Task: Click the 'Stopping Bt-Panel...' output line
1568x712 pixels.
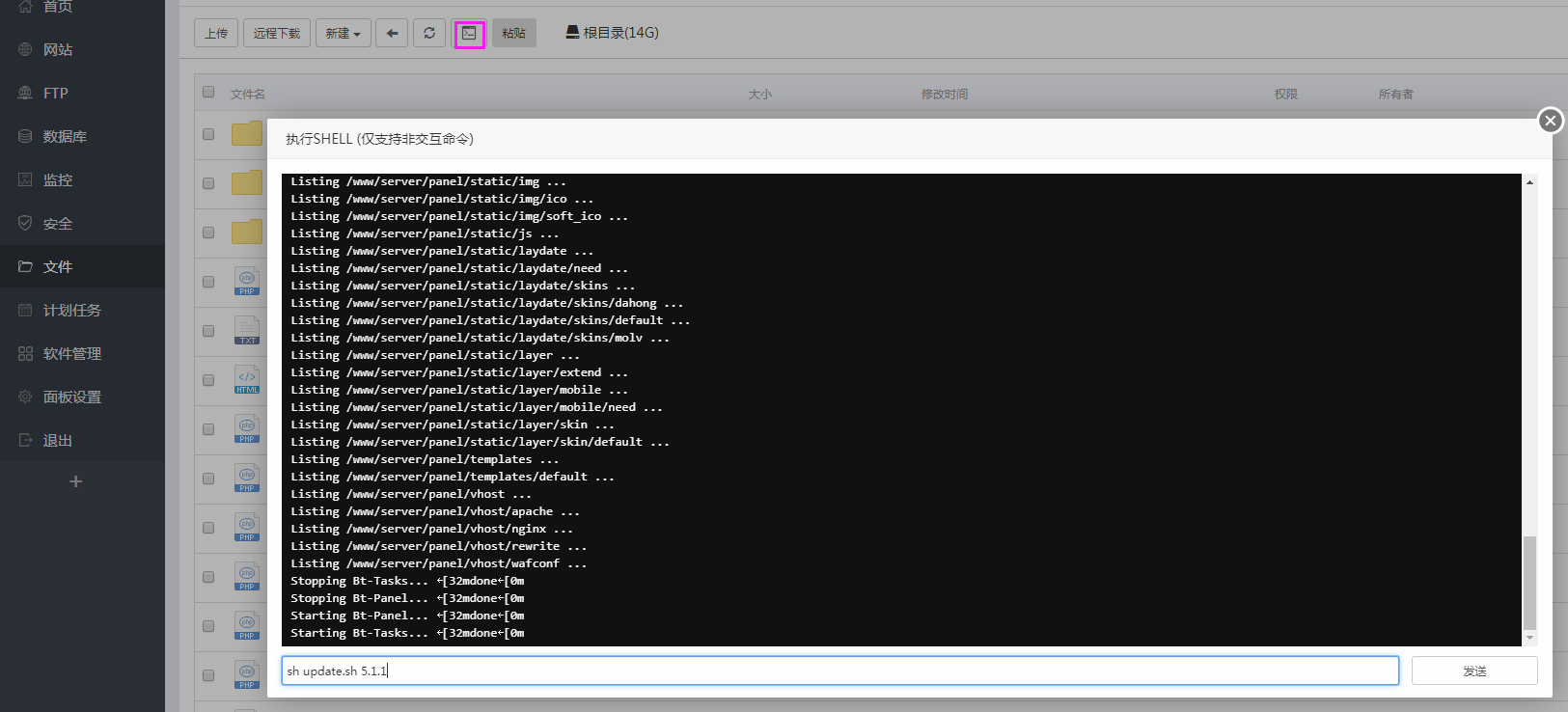Action: click(x=407, y=598)
